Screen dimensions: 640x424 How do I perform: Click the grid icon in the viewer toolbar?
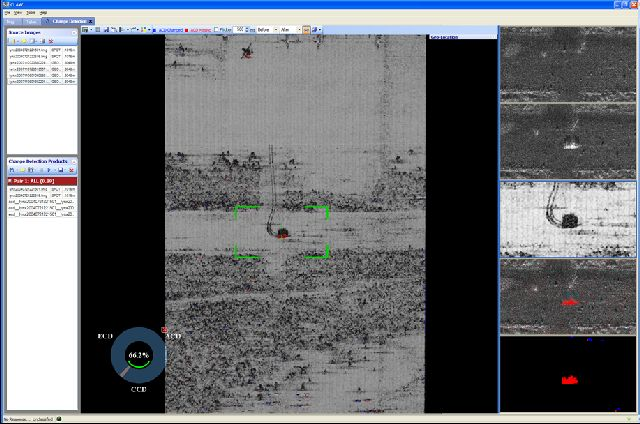pyautogui.click(x=98, y=30)
